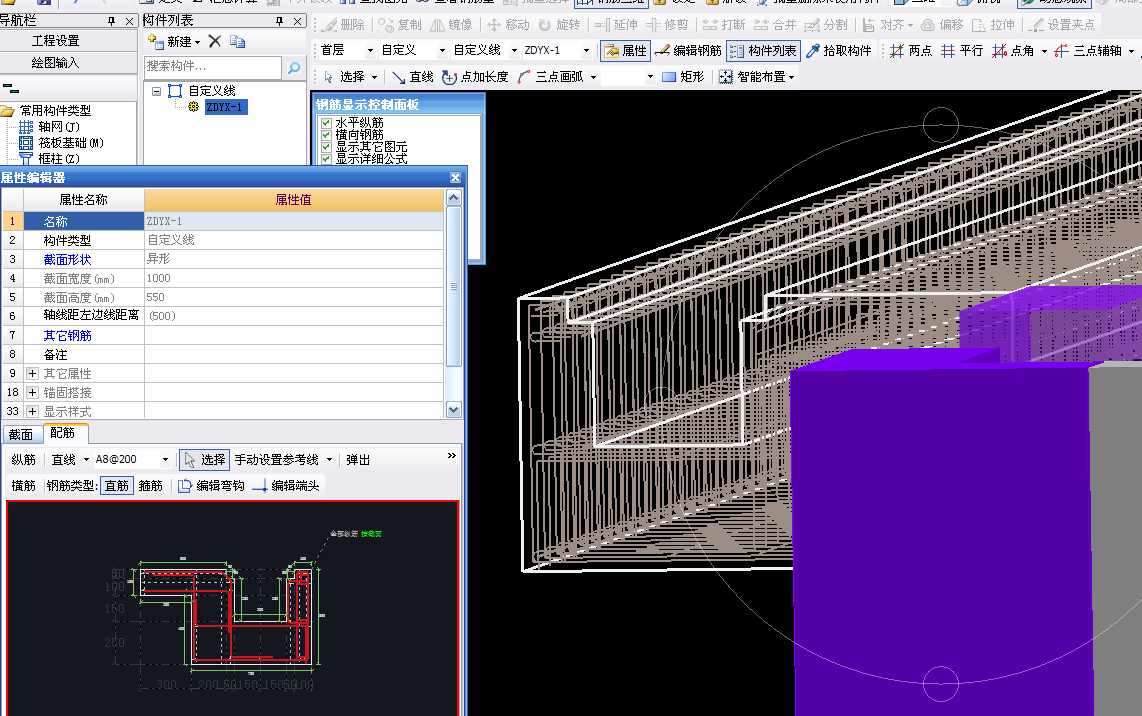The width and height of the screenshot is (1142, 716).
Task: Select the 偏移 offset tool
Action: click(942, 25)
